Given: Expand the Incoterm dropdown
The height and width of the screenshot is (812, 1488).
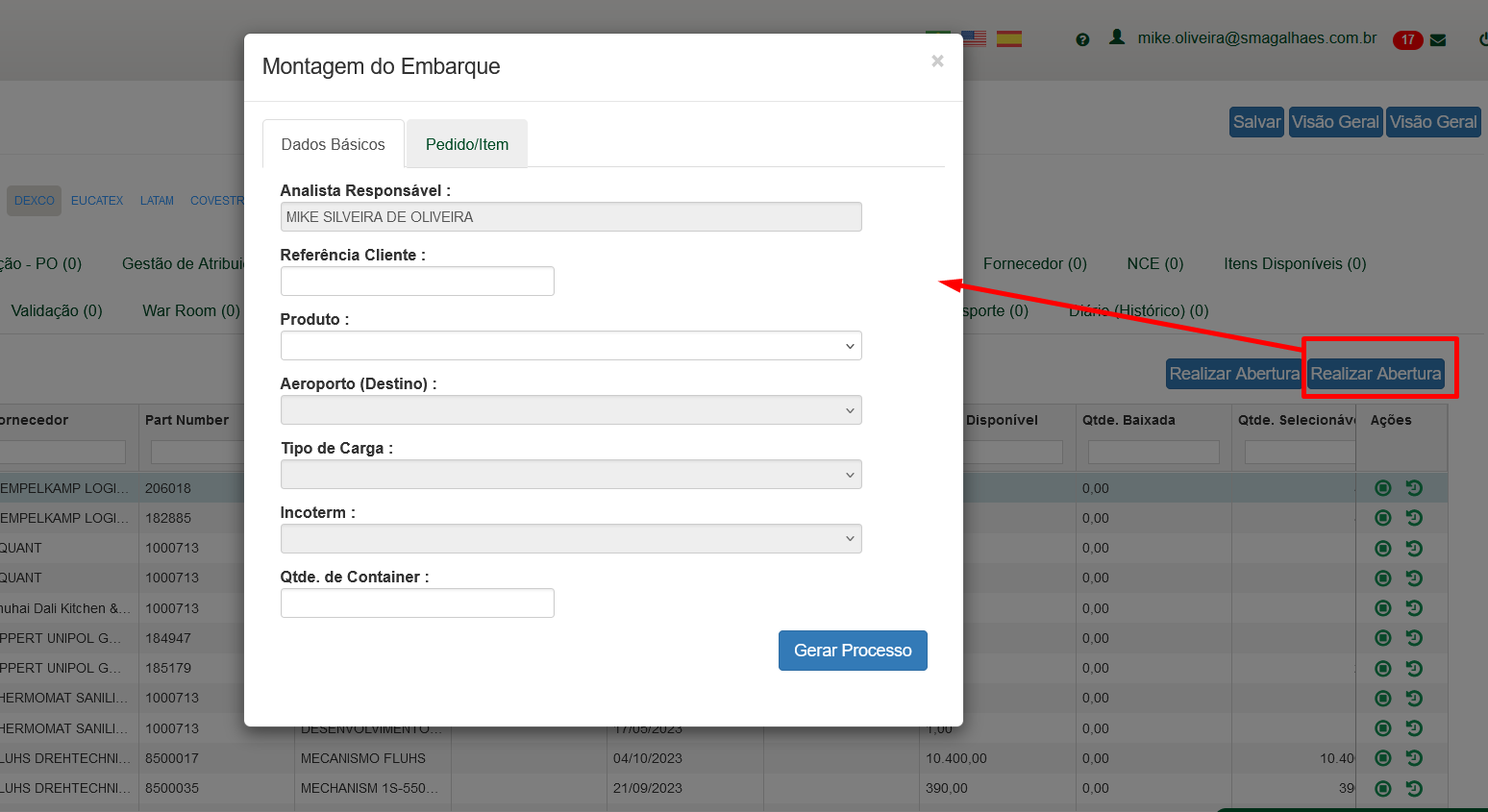Looking at the screenshot, I should (x=571, y=539).
